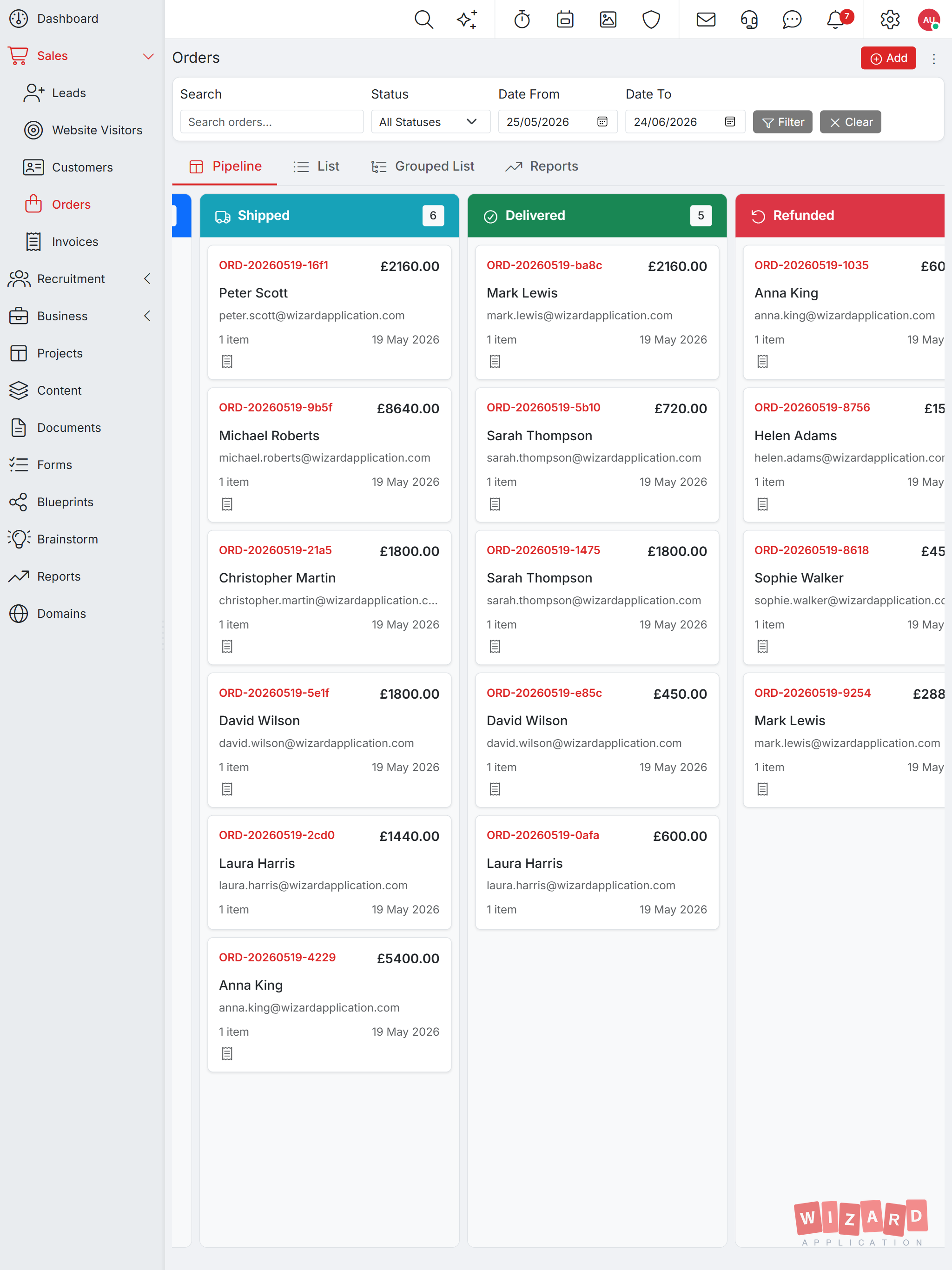
Task: Open invoice icon on Mark Lewis delivered order
Action: [x=495, y=362]
